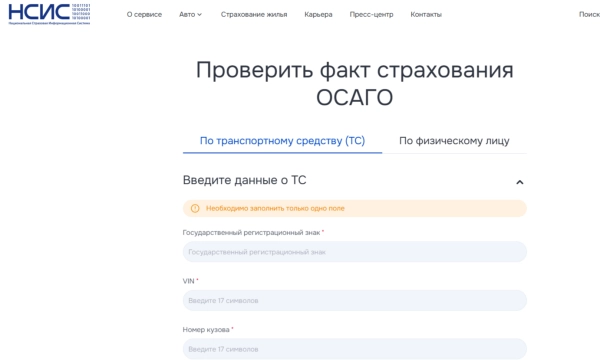Expand the 'Авто' dropdown menu
This screenshot has height=360, width=600.
pyautogui.click(x=190, y=15)
